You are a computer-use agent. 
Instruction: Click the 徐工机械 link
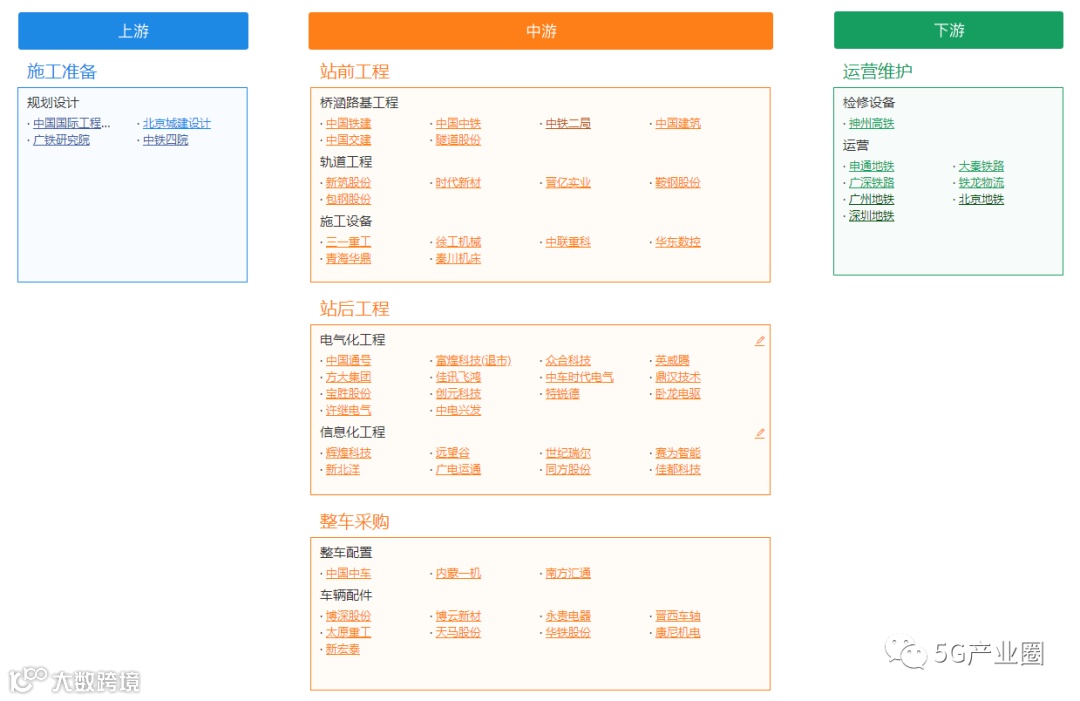(x=458, y=242)
